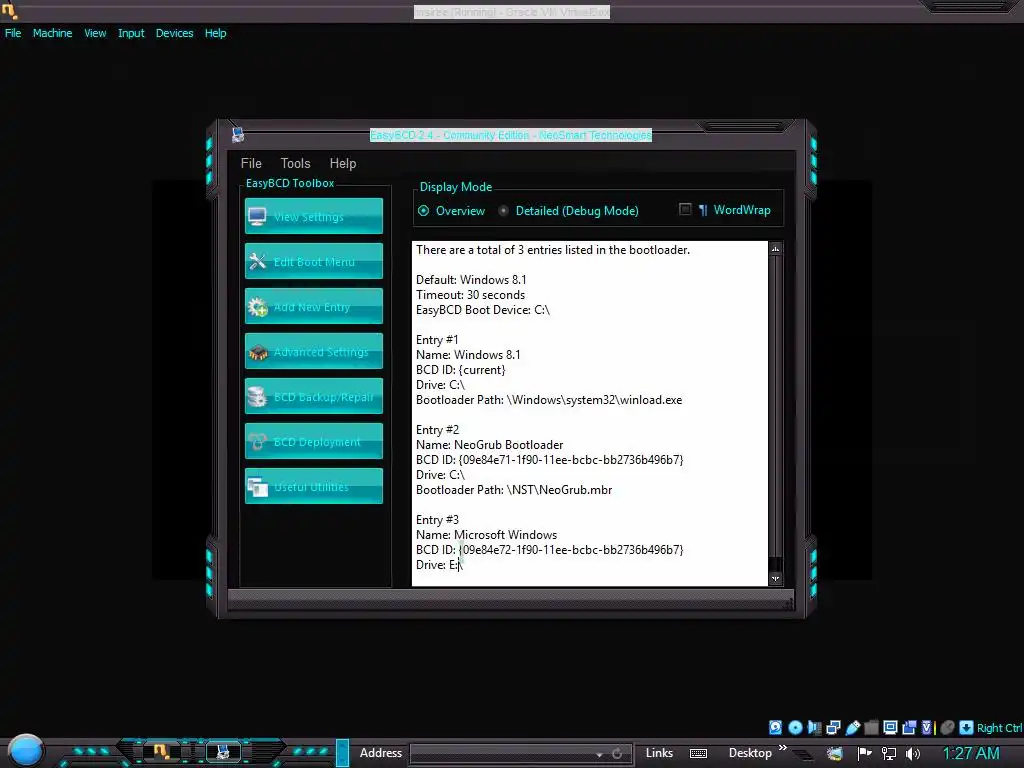This screenshot has width=1024, height=768.
Task: Click the EasyBCD title bar app icon
Action: click(238, 135)
